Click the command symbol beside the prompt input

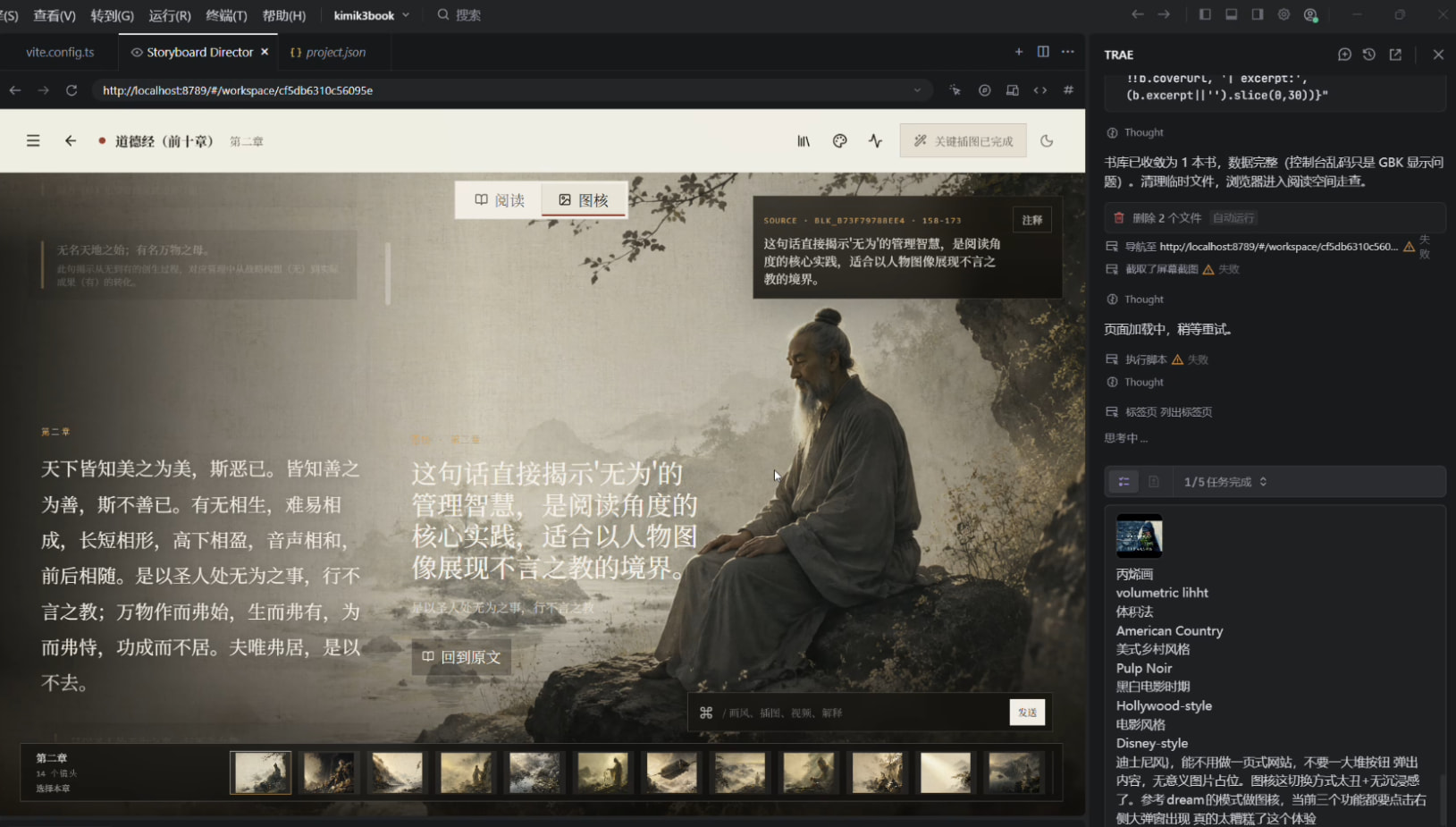tap(706, 713)
